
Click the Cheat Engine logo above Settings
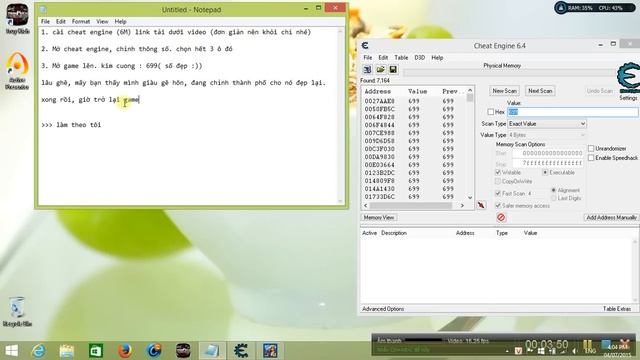(x=629, y=78)
